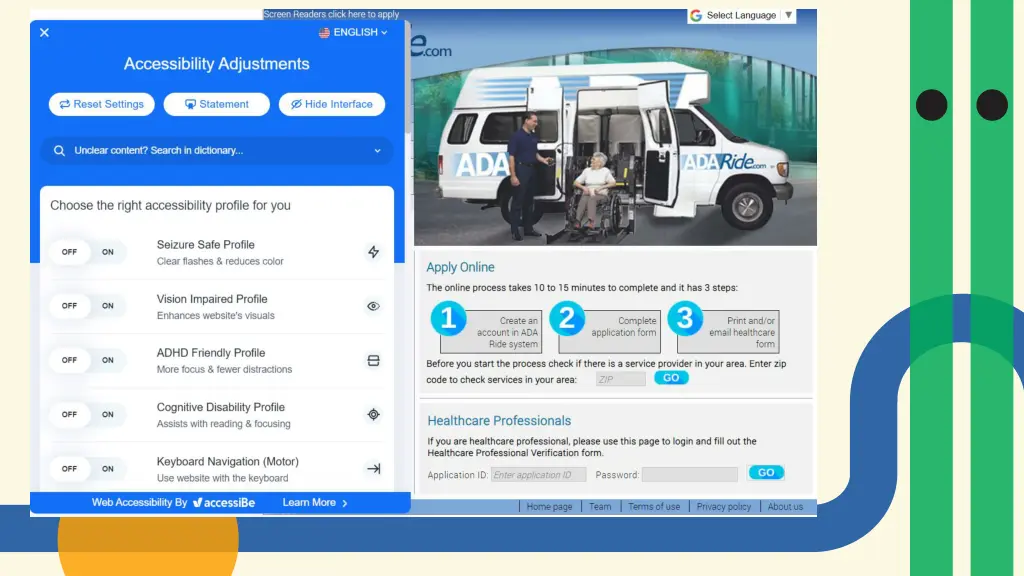The width and height of the screenshot is (1024, 576).
Task: Turn OFF Keyboard Navigation (Motor)
Action: [x=69, y=468]
